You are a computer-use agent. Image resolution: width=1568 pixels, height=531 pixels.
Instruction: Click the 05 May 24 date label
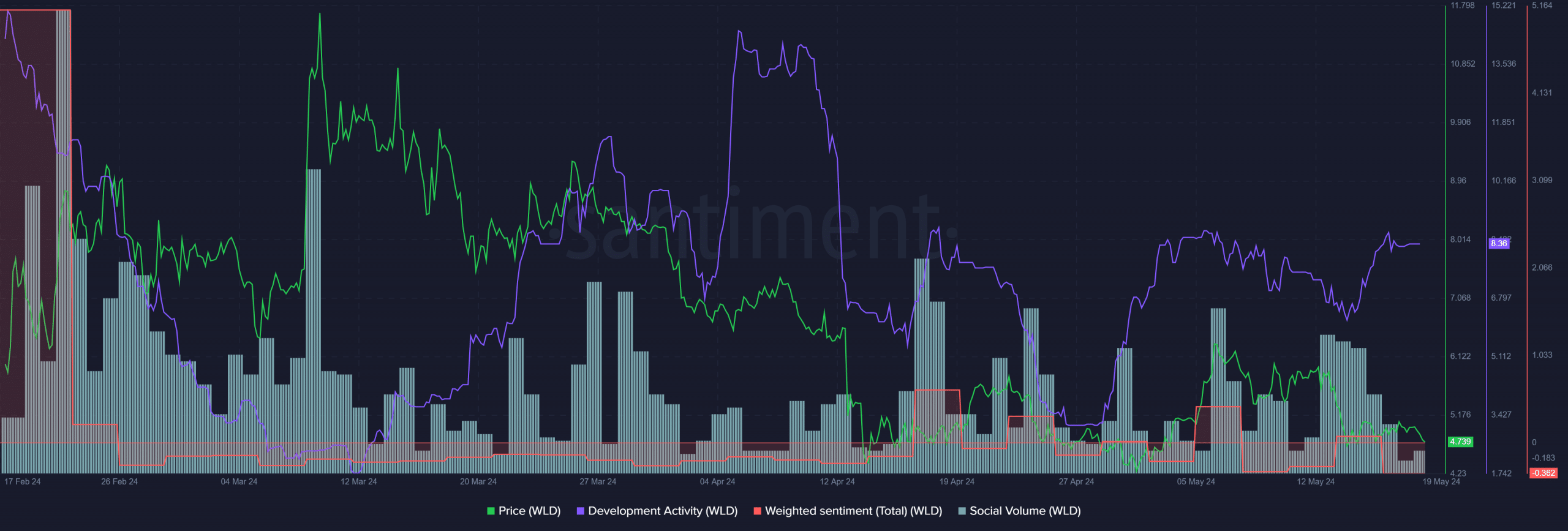point(1196,481)
